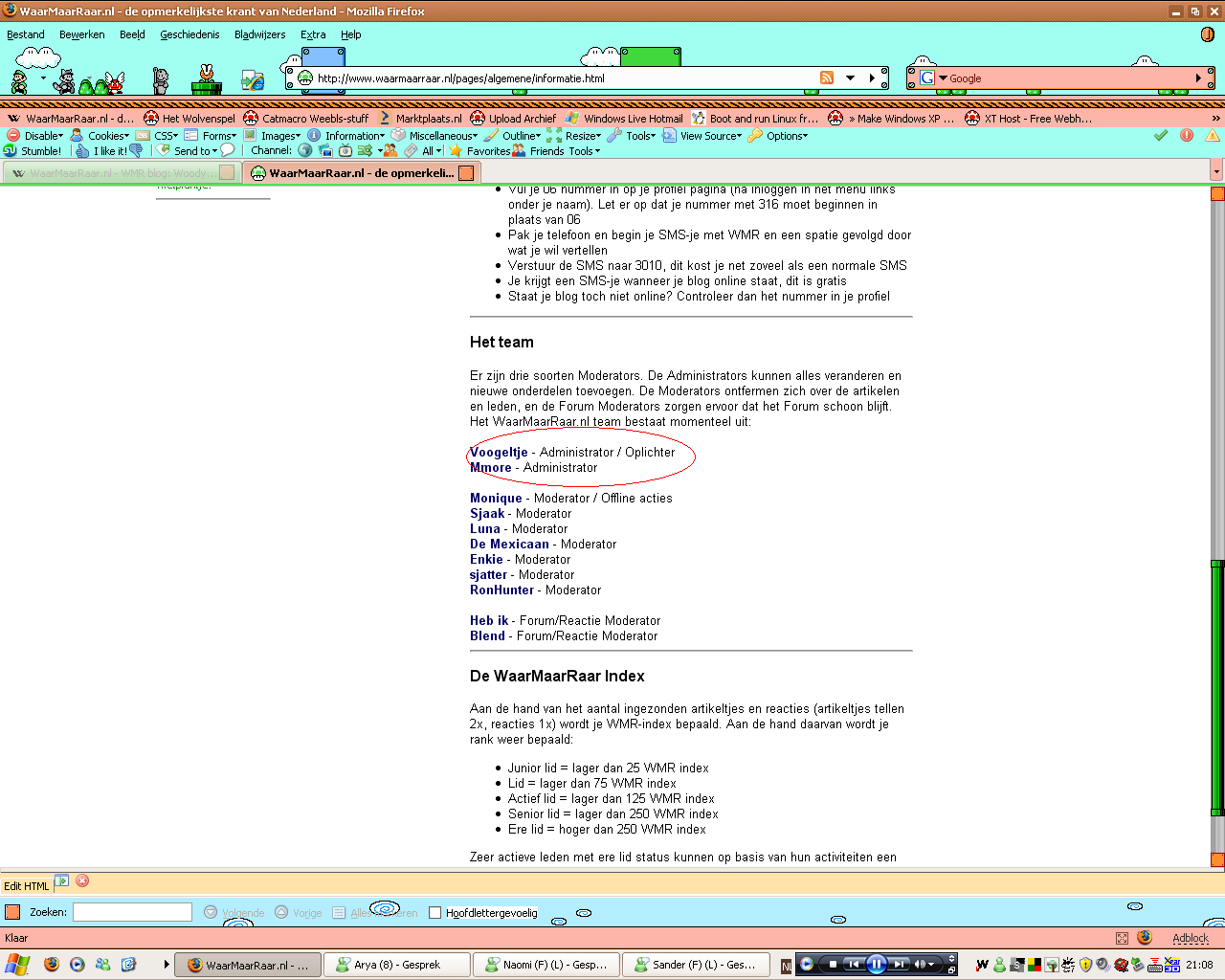1225x980 pixels.
Task: Toggle the Hoofdlettergevoelig checkbox
Action: [x=435, y=913]
